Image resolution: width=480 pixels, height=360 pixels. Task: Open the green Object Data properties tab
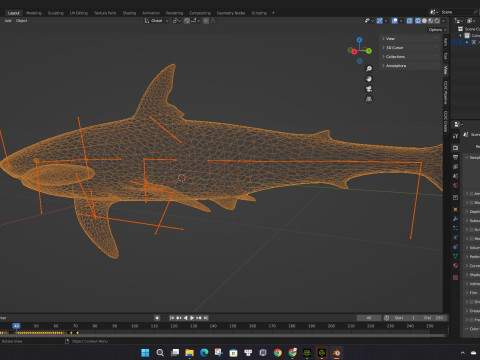point(455,256)
